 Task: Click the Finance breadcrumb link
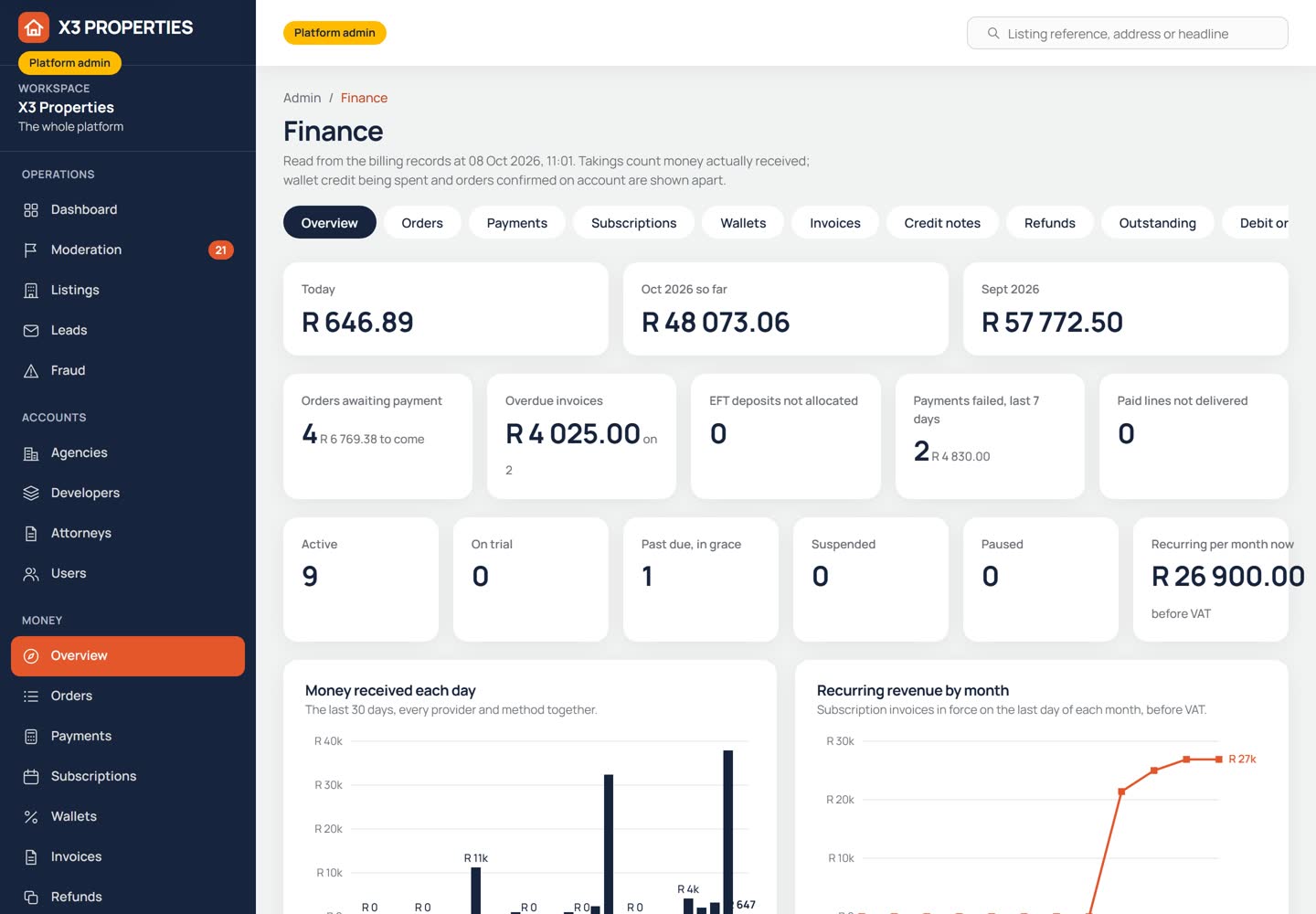[364, 98]
